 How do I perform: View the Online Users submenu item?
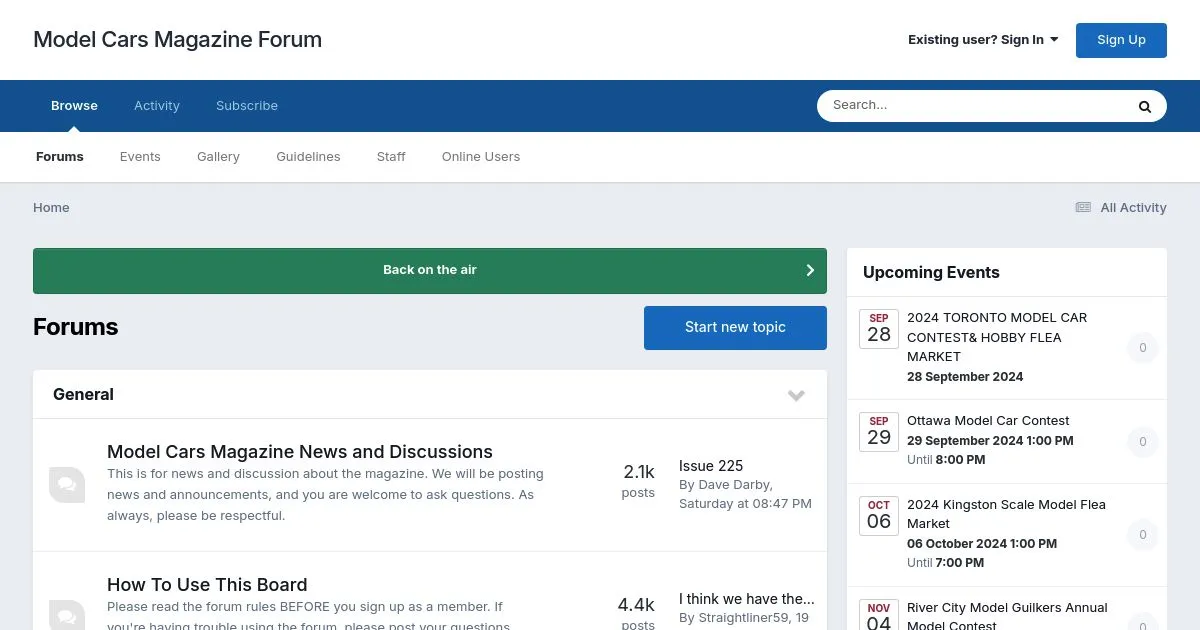pyautogui.click(x=481, y=157)
